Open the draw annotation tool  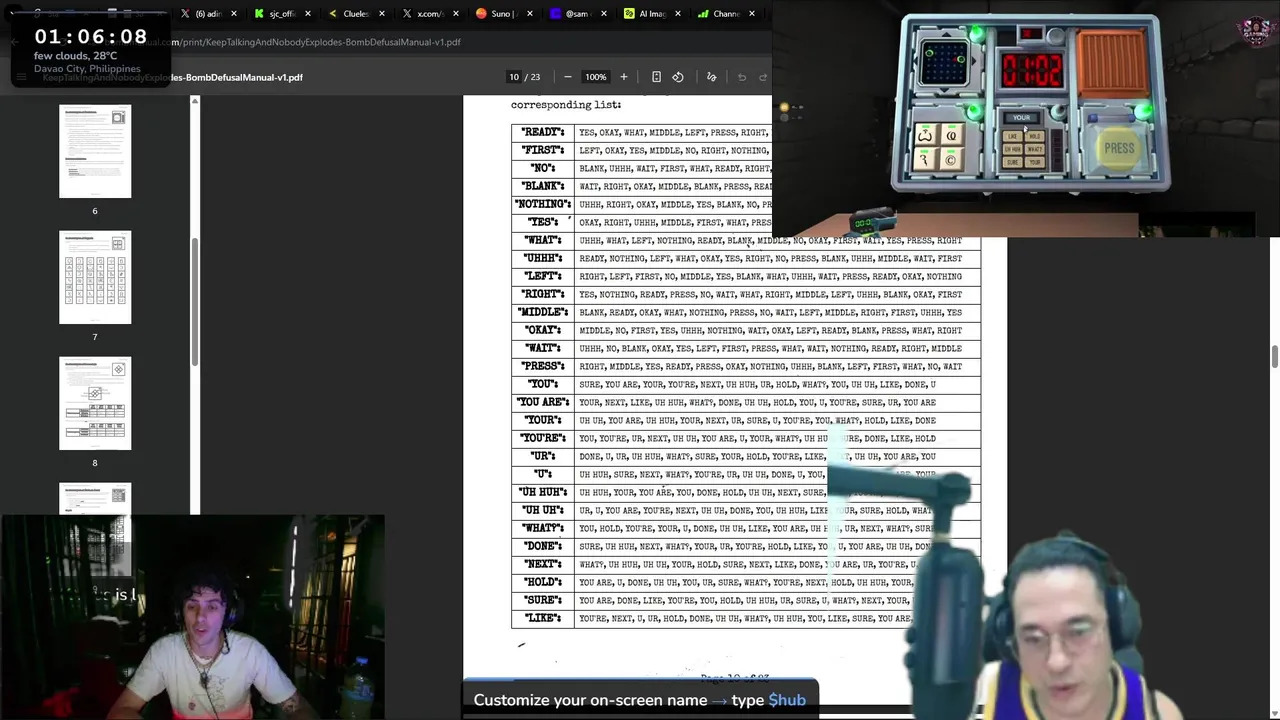coord(711,77)
